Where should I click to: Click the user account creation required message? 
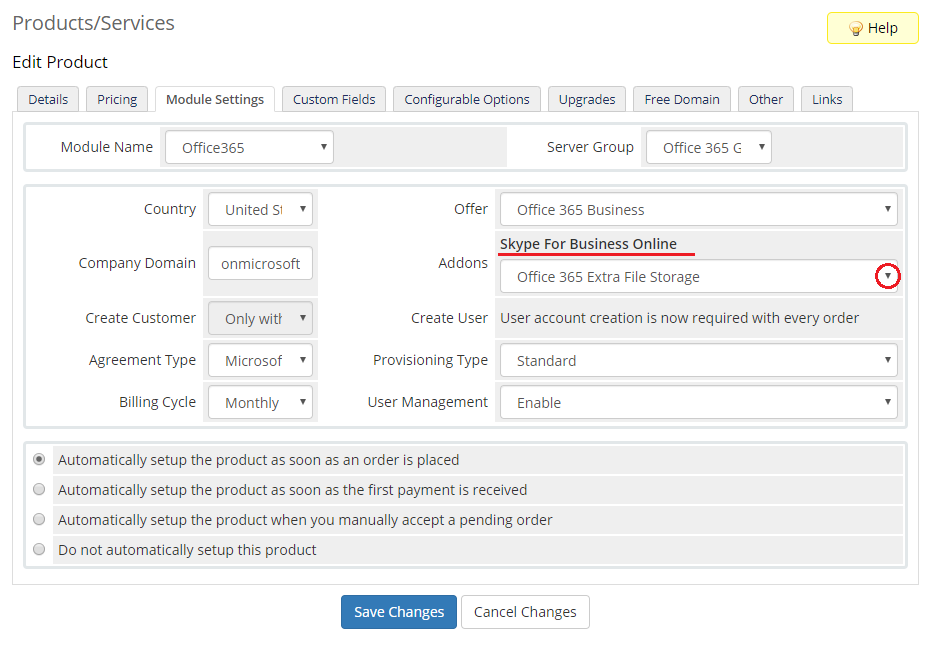[x=679, y=318]
